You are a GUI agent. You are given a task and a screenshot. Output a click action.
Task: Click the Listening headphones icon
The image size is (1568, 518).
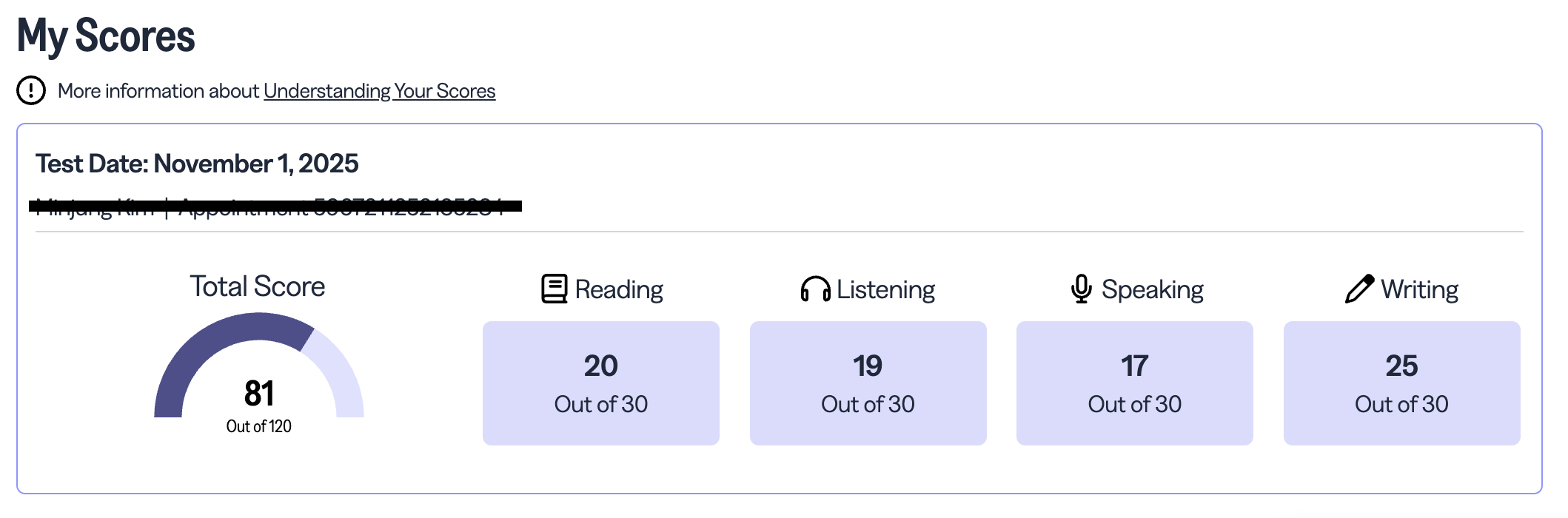(815, 289)
